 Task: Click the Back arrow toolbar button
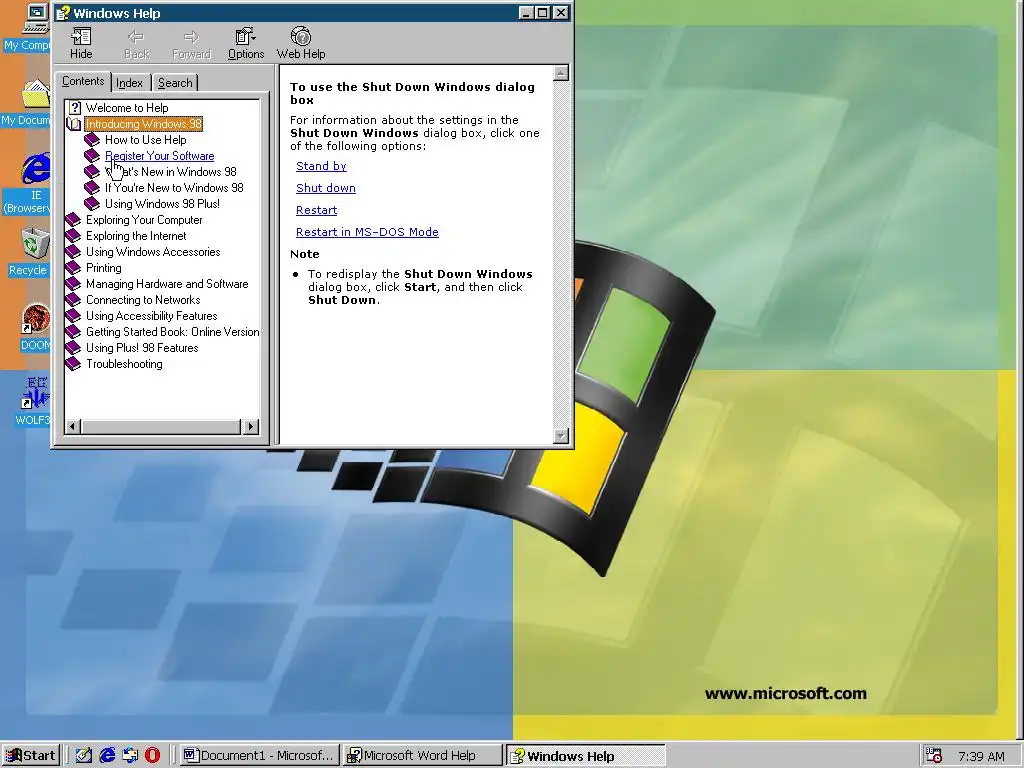136,44
